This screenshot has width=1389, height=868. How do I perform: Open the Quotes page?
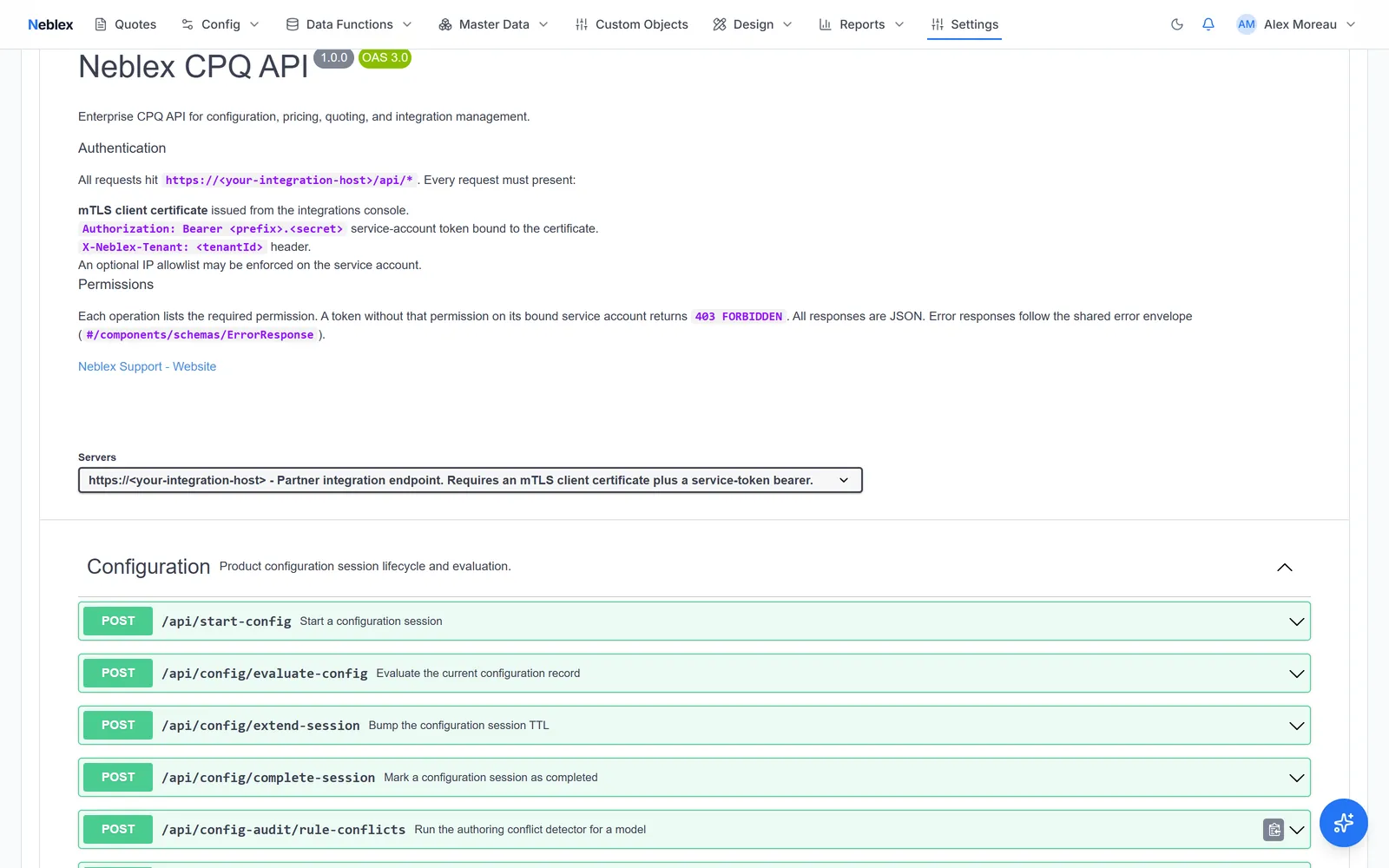(x=125, y=24)
